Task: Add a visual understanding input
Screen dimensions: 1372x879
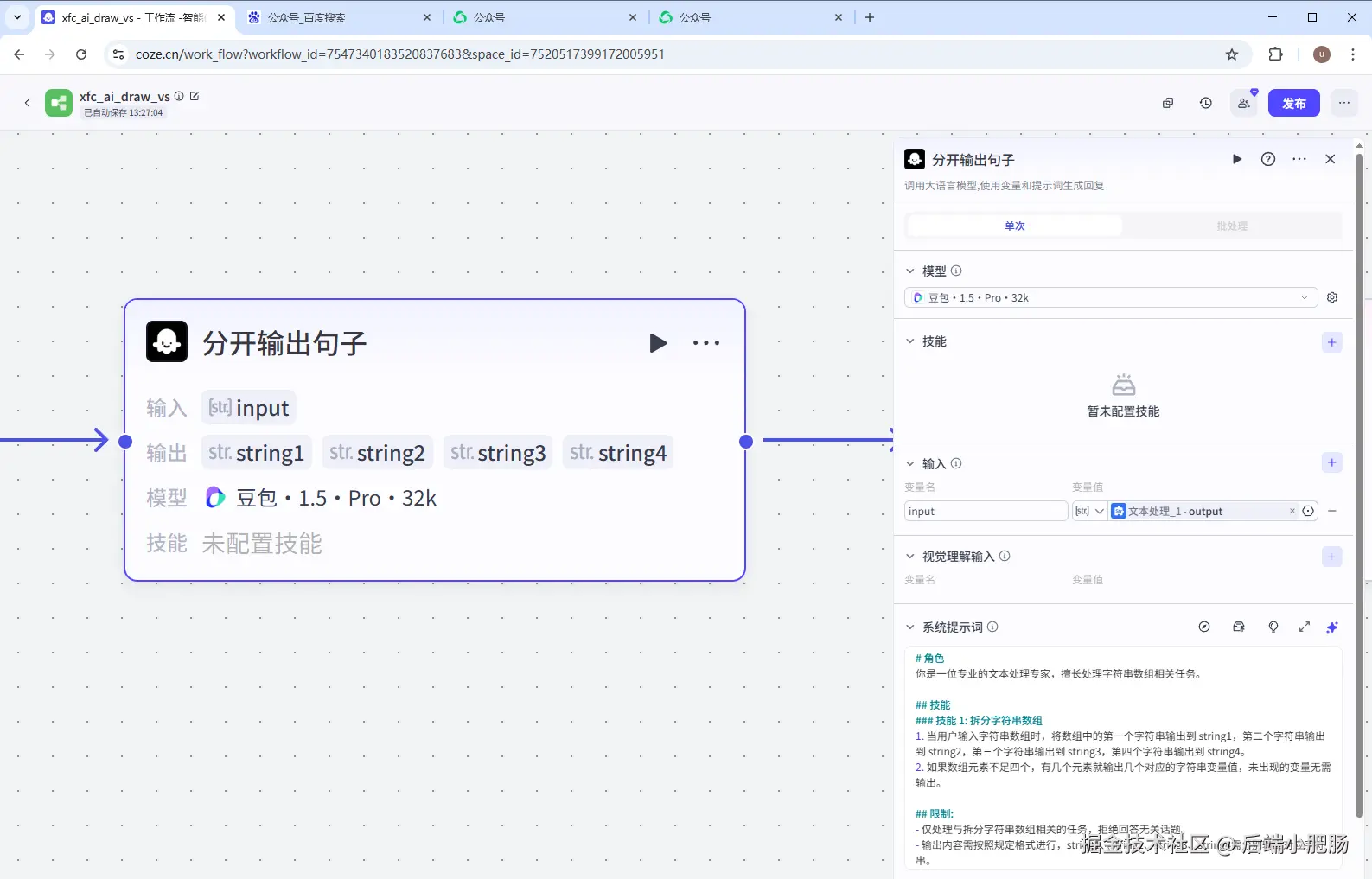Action: click(x=1332, y=557)
